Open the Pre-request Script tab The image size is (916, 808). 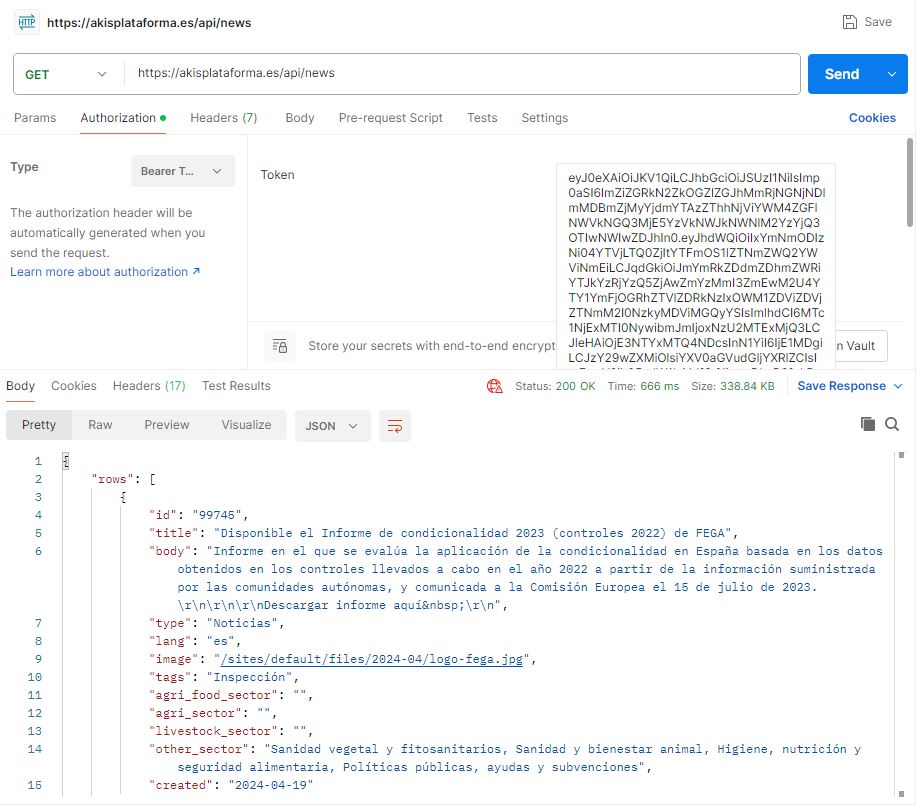click(x=390, y=118)
